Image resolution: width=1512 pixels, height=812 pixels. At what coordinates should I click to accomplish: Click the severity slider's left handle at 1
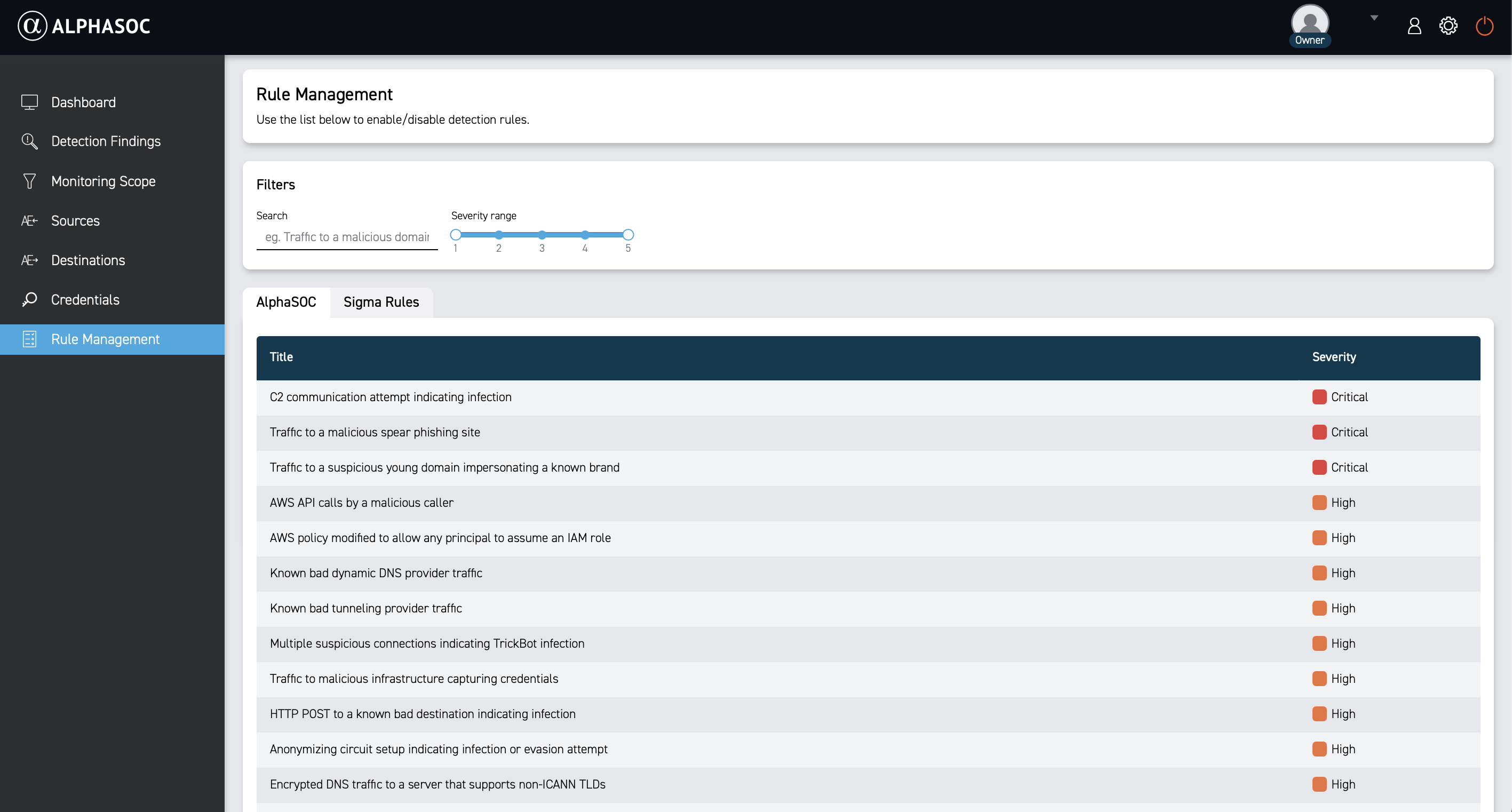click(456, 235)
